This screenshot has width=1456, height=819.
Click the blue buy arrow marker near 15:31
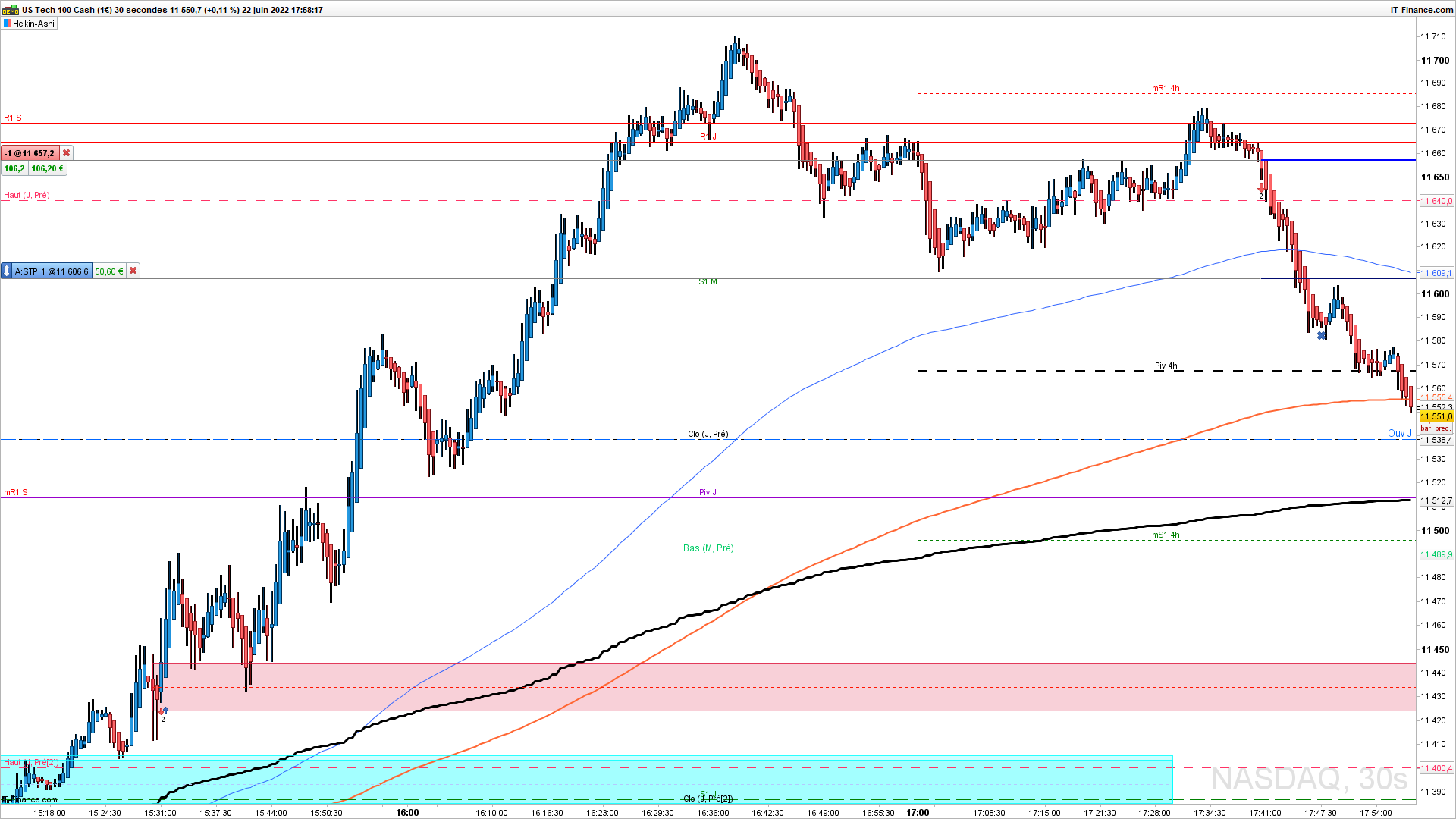click(x=164, y=711)
